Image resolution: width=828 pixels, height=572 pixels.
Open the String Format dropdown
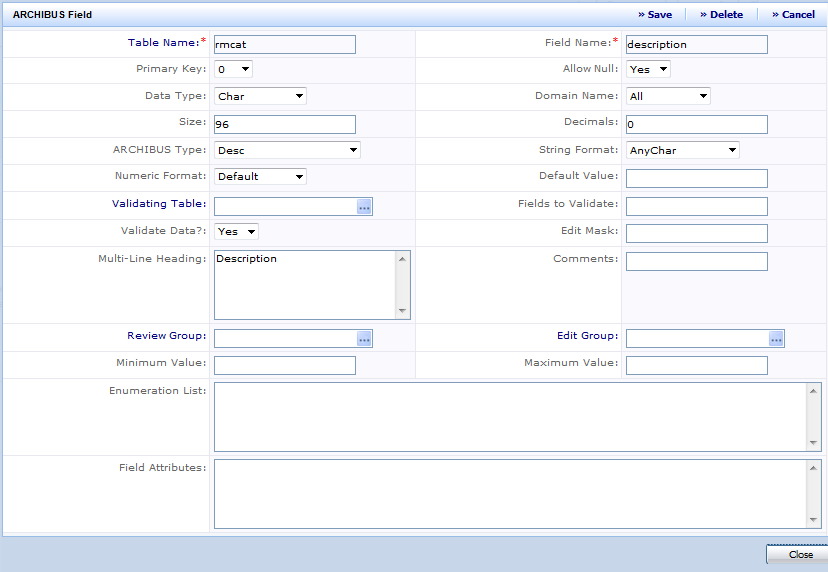[682, 151]
